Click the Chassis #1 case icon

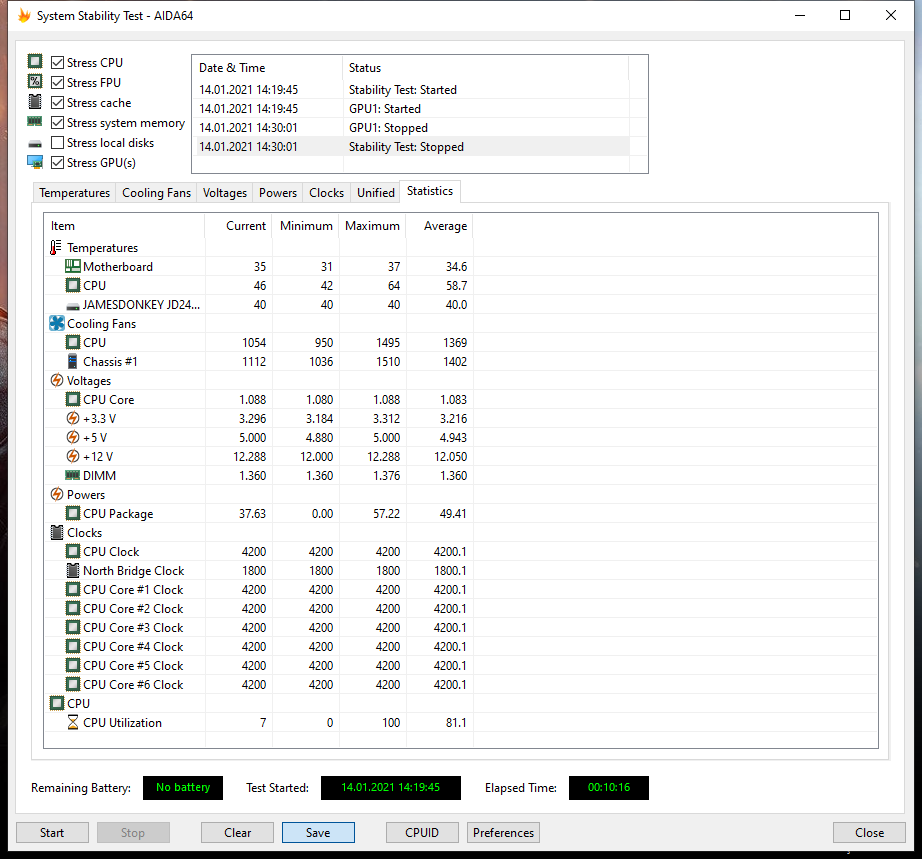point(72,361)
